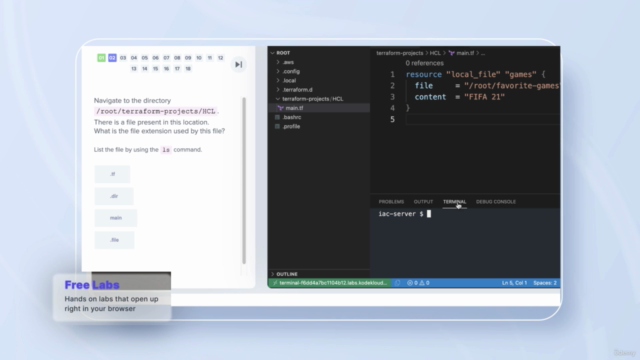640x360 pixels.
Task: Expand the .config folder
Action: click(x=291, y=71)
